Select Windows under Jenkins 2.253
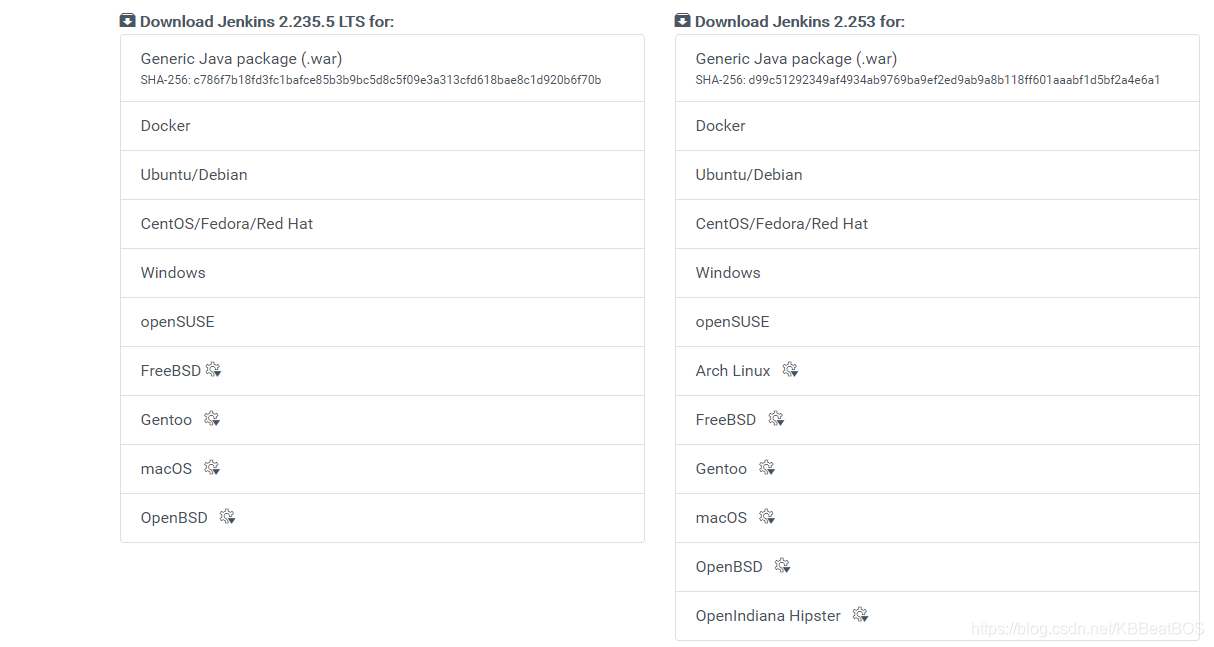 point(937,273)
